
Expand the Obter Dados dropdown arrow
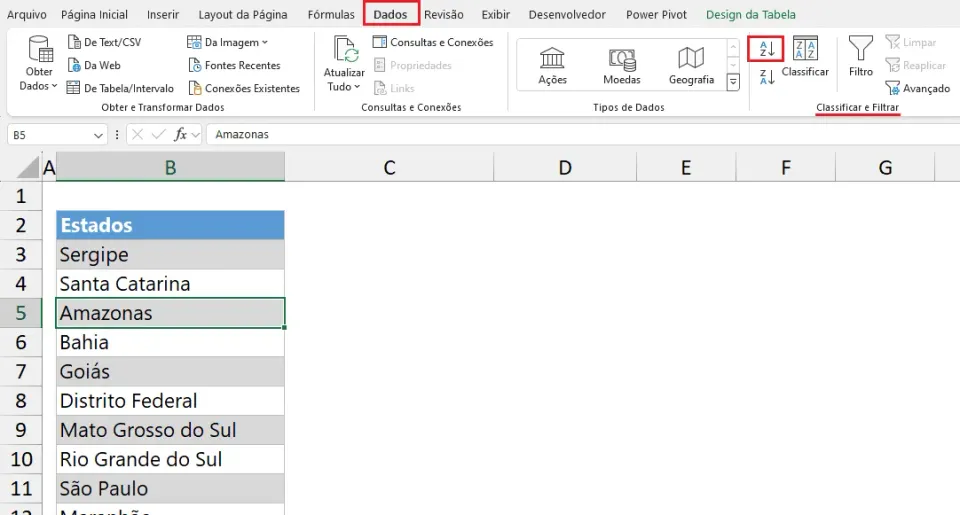click(x=54, y=86)
